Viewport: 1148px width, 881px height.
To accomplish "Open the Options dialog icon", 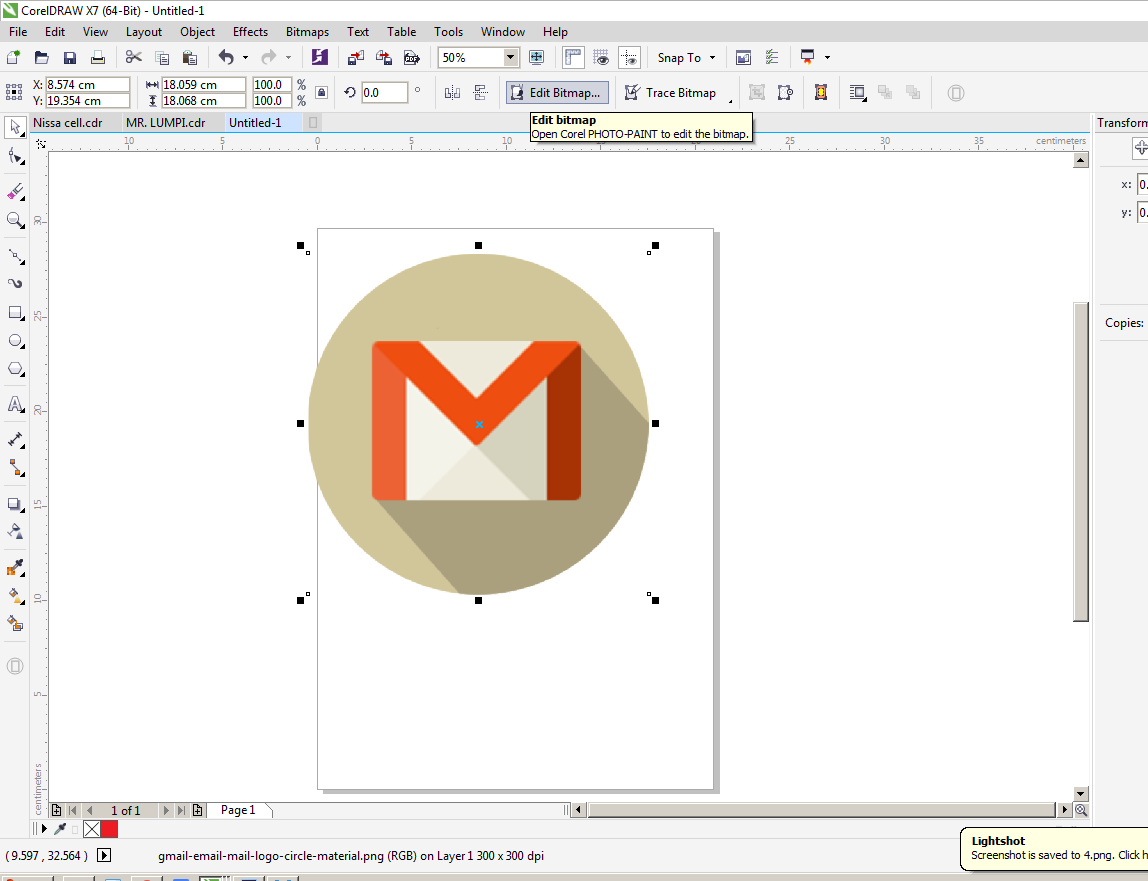I will point(772,57).
